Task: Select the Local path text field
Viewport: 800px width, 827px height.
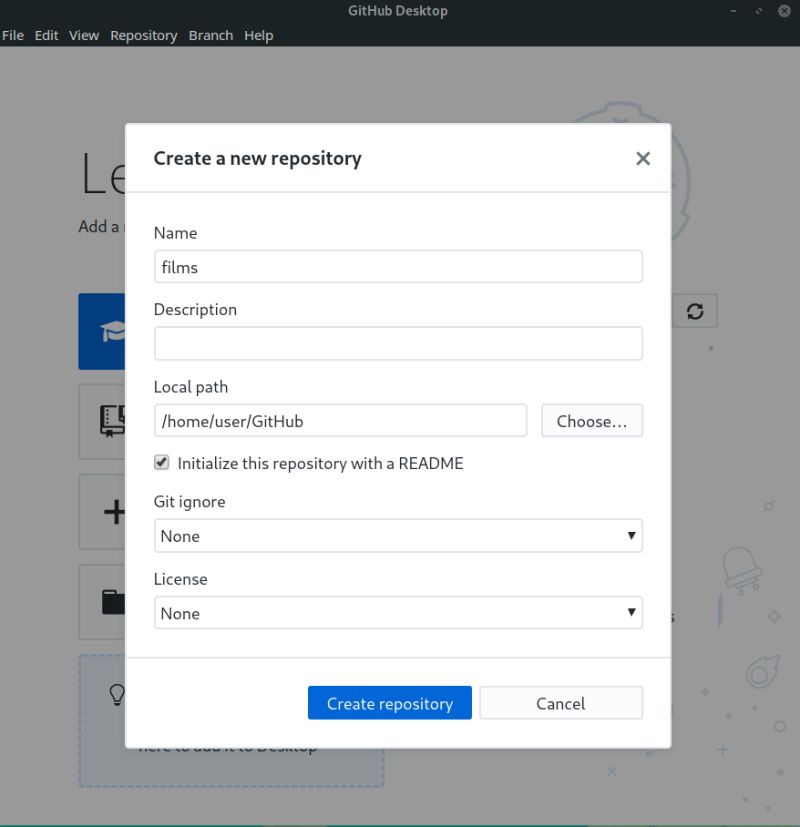Action: 340,420
